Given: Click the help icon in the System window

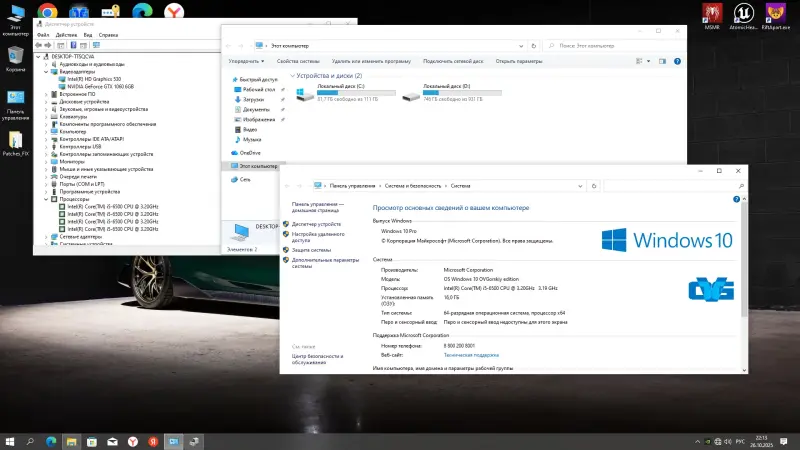Looking at the screenshot, I should [x=736, y=199].
